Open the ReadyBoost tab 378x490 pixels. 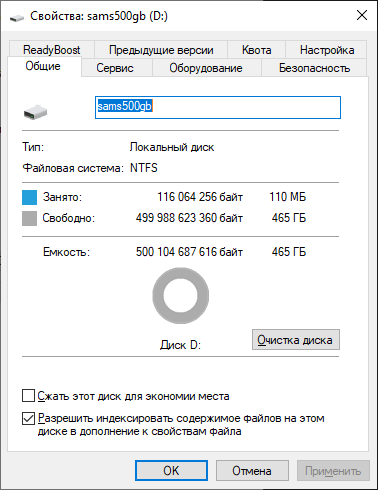(52, 50)
